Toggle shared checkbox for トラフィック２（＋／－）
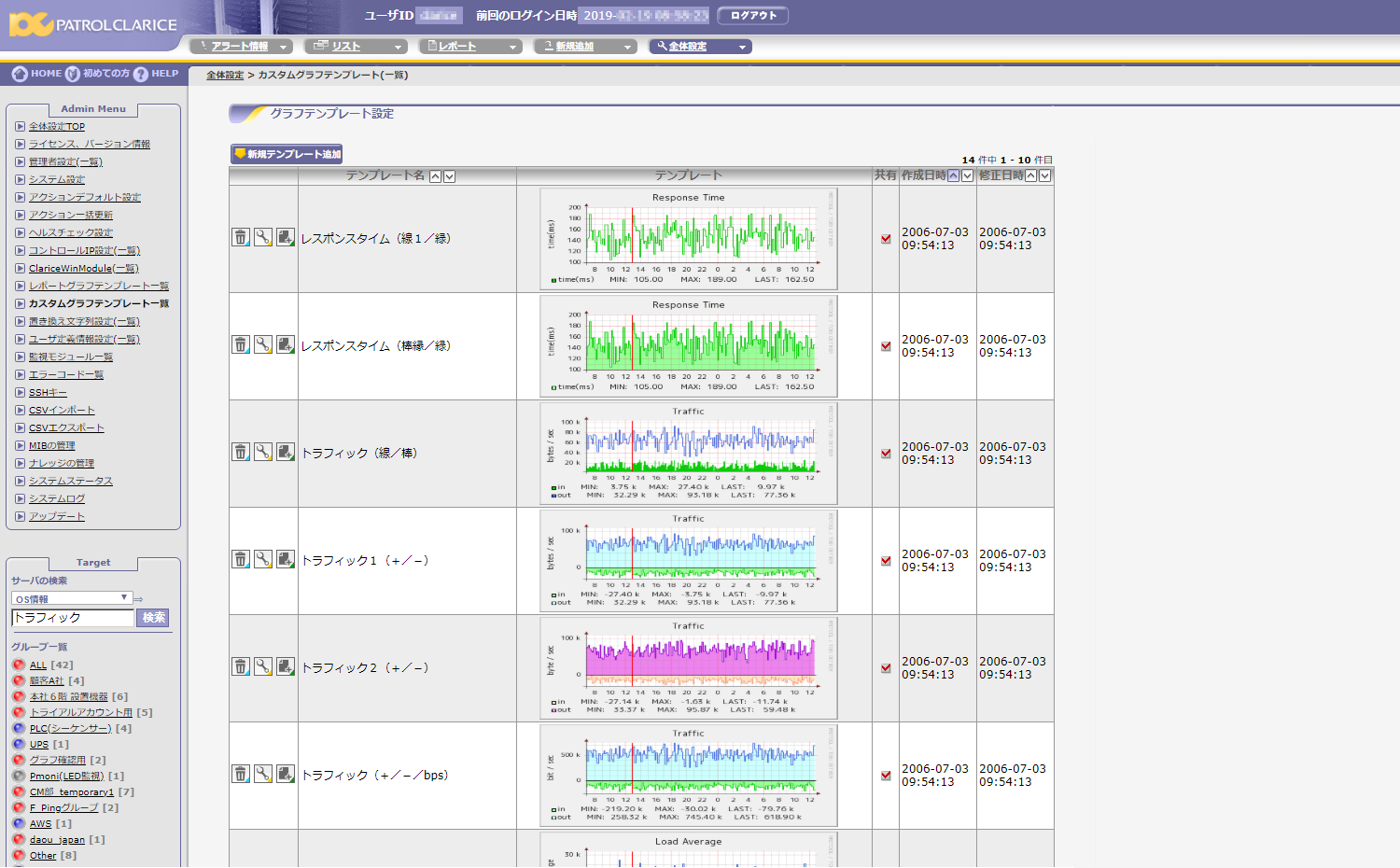 [886, 668]
